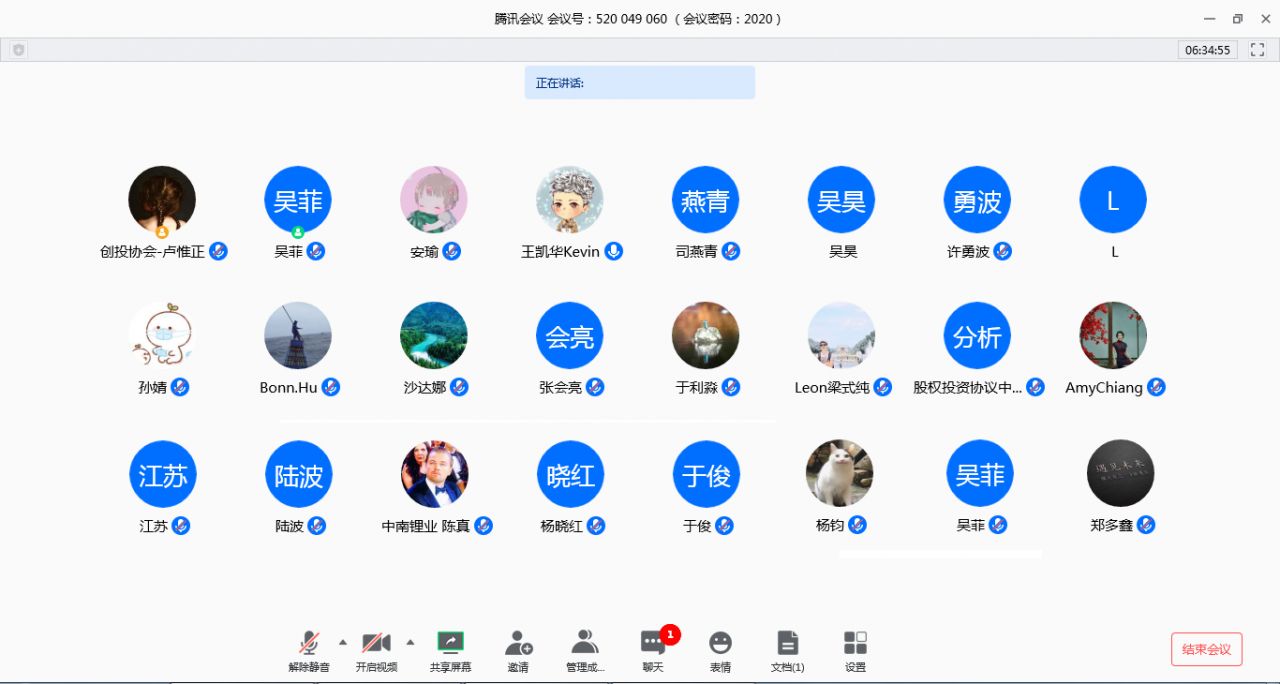The image size is (1280, 684).
Task: Select the 中南锂业 陈真 participant avatar
Action: (x=435, y=474)
